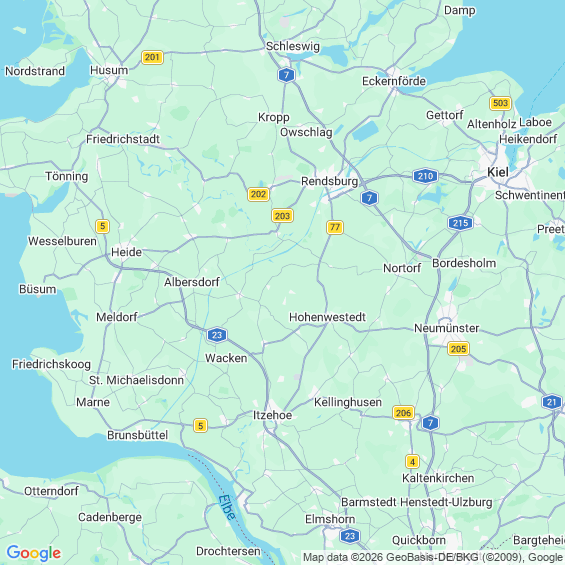
Task: Select the Itzehoe town label
Action: coord(272,415)
